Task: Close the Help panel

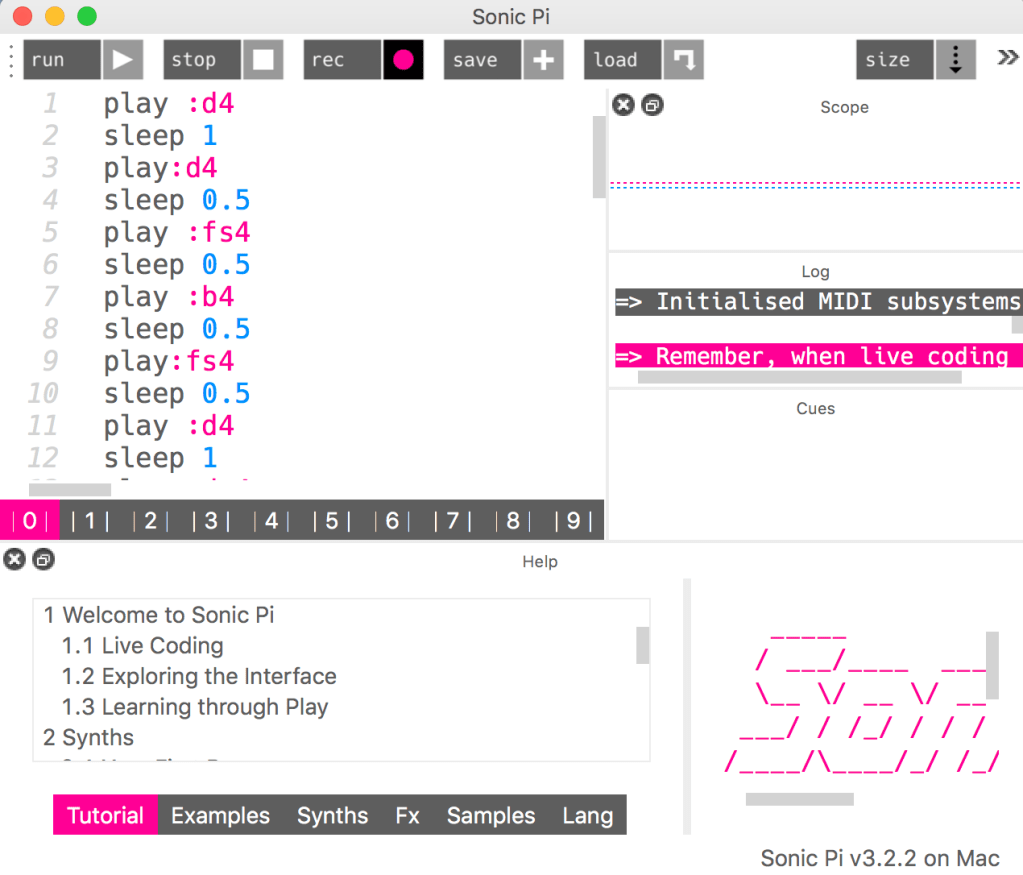Action: [x=14, y=560]
